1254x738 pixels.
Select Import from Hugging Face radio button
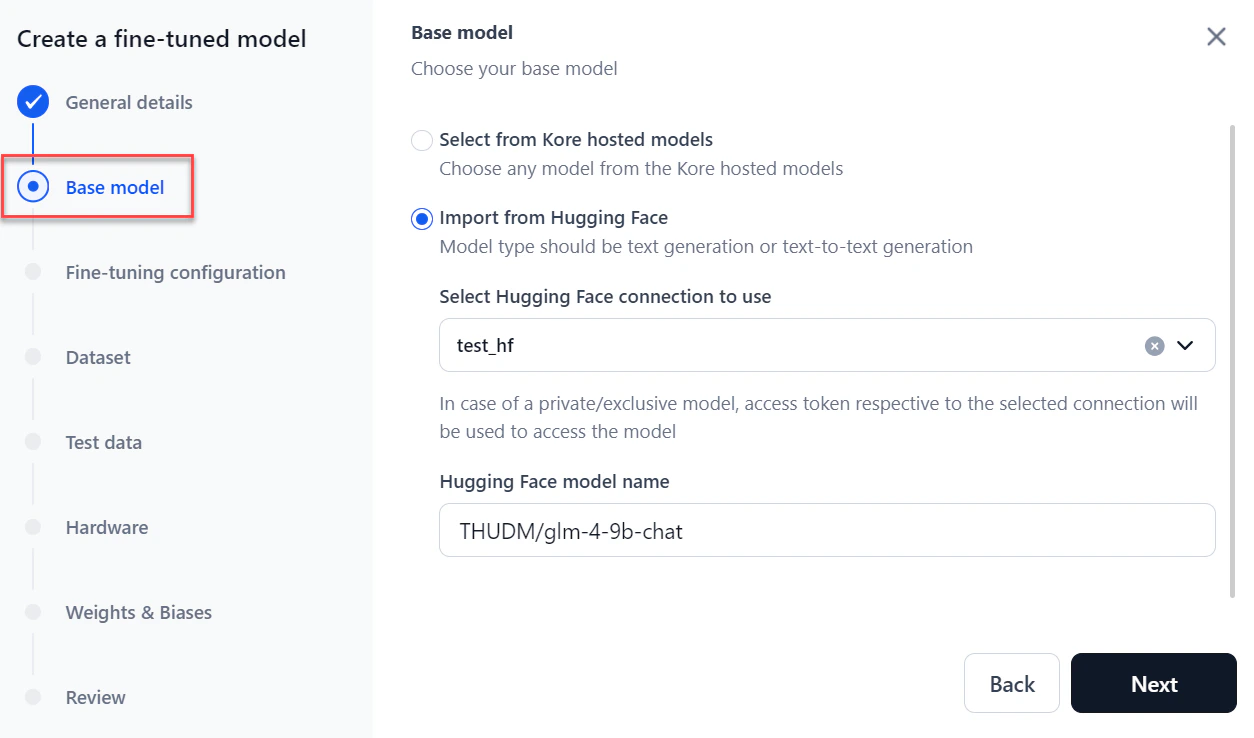(422, 218)
